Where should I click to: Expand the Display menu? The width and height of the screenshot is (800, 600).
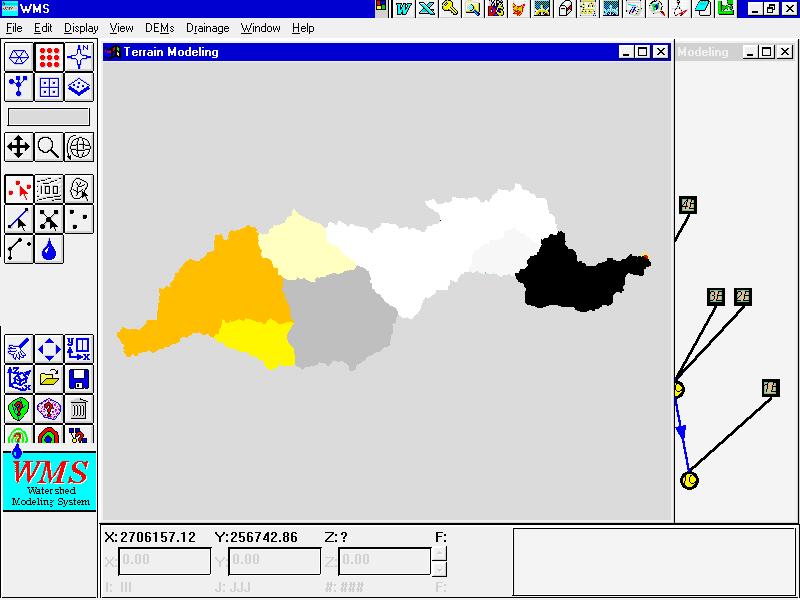(x=81, y=29)
